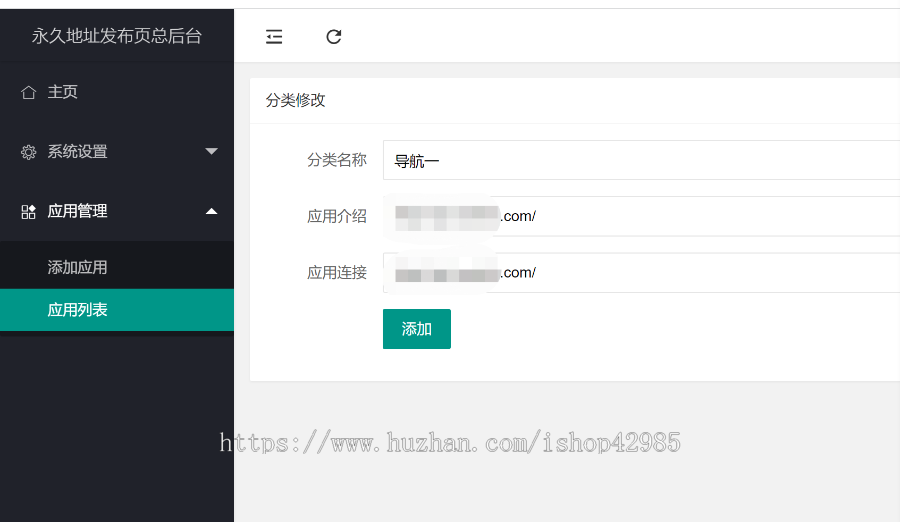The width and height of the screenshot is (900, 522).
Task: Click the green 添加 button
Action: tap(417, 329)
